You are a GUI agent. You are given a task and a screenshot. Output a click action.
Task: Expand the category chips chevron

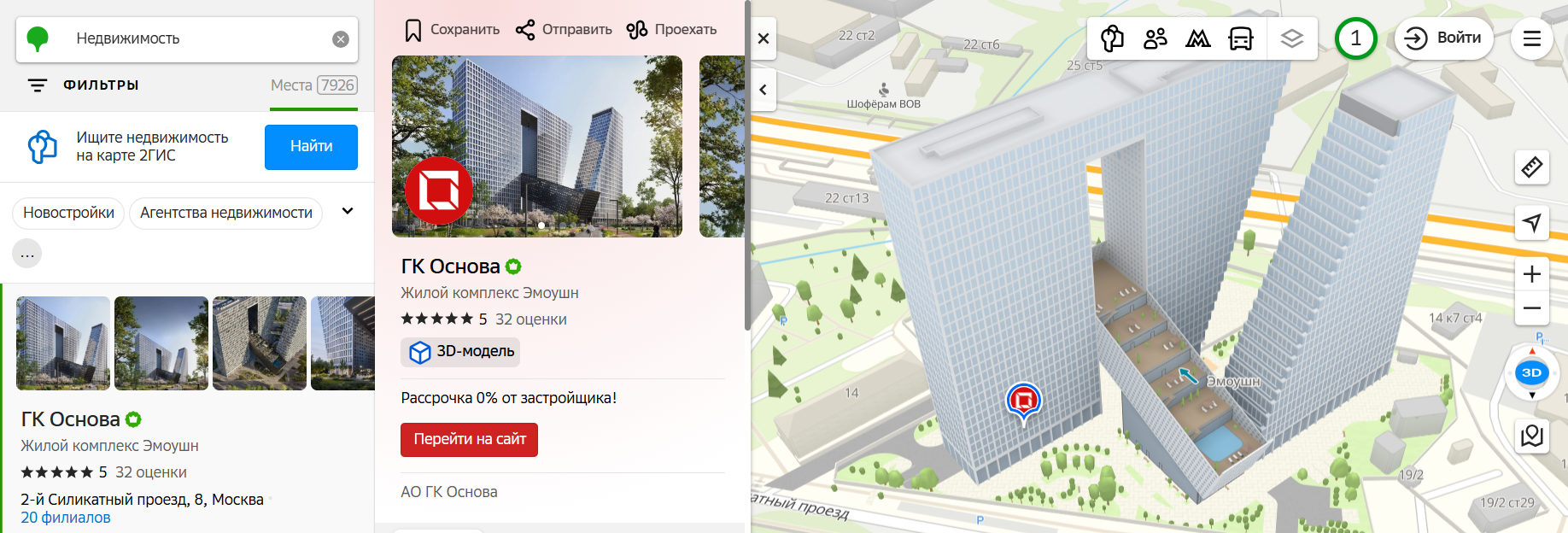click(348, 211)
